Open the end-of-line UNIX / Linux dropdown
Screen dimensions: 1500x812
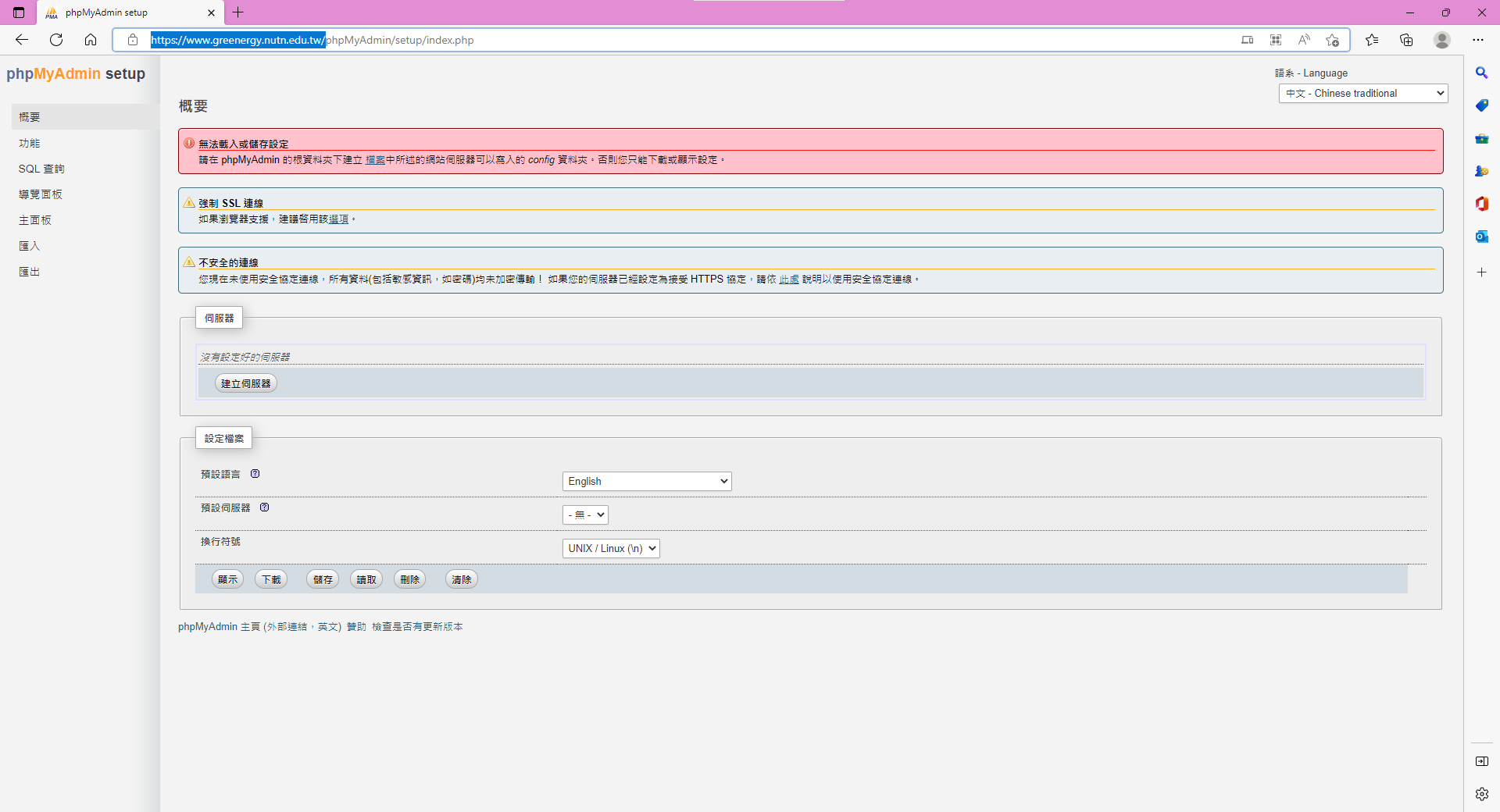[611, 548]
